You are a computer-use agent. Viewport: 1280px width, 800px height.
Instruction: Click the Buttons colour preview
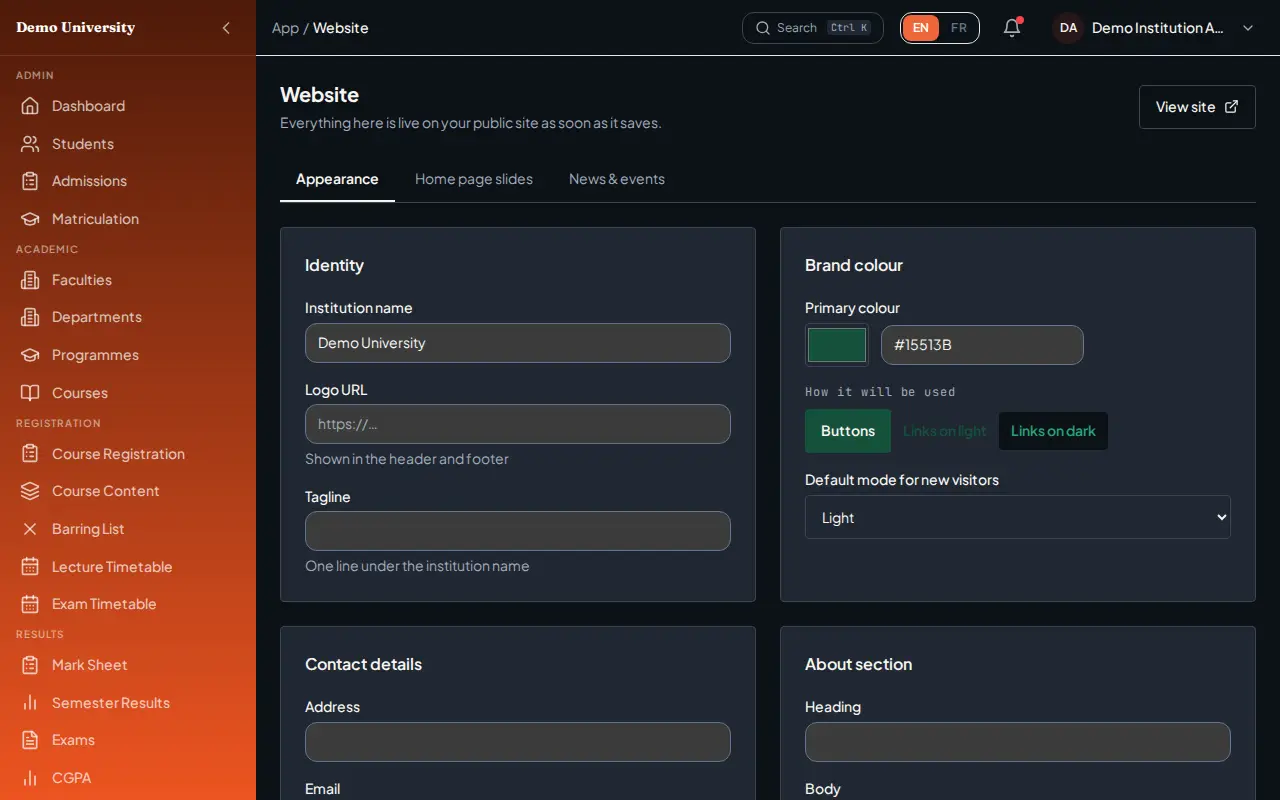point(848,431)
